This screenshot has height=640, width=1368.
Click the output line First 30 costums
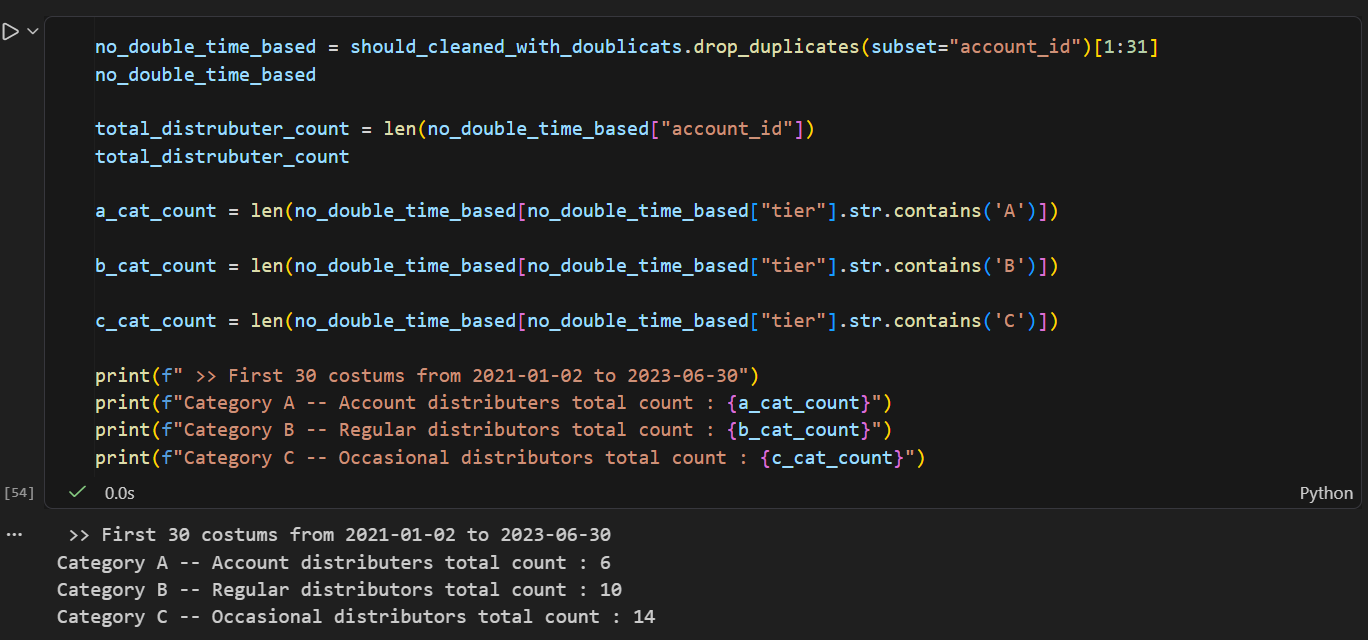340,535
